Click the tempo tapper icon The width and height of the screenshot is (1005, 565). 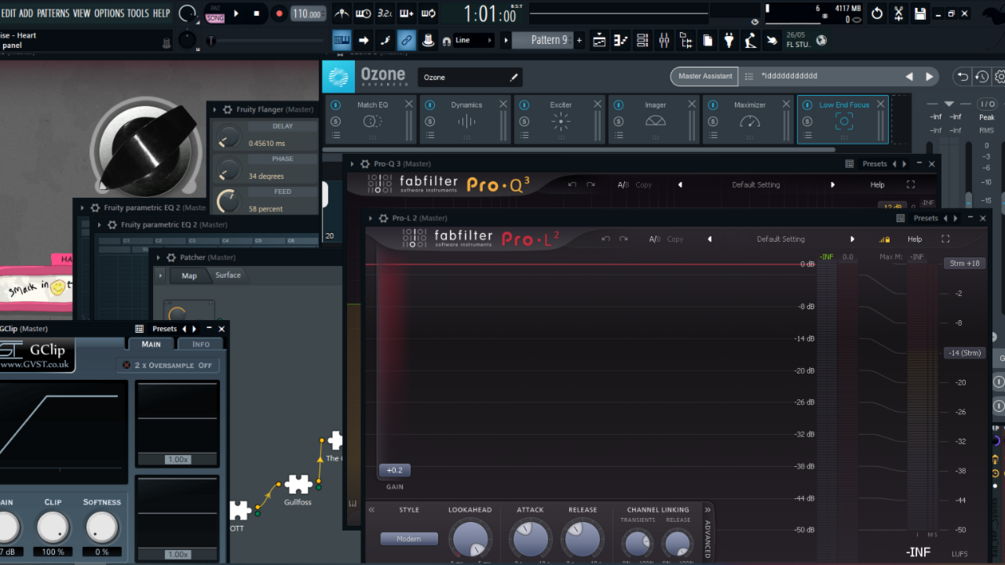[751, 40]
